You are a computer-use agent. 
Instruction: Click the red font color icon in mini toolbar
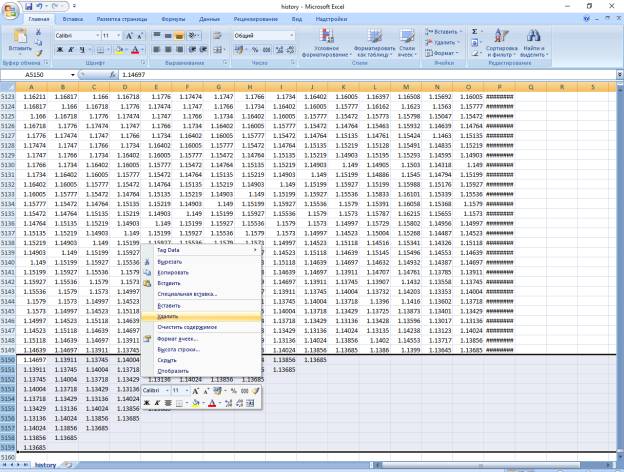pos(211,402)
